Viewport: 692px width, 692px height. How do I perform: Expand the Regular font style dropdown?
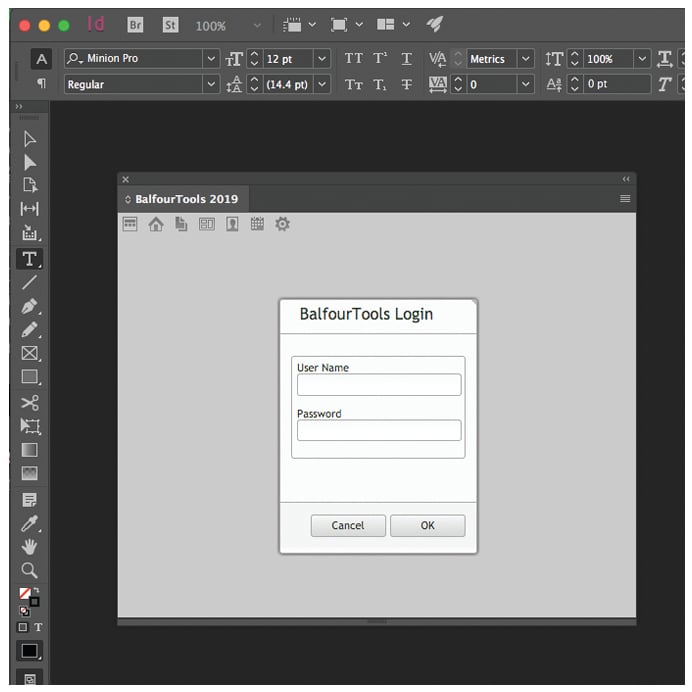coord(211,85)
